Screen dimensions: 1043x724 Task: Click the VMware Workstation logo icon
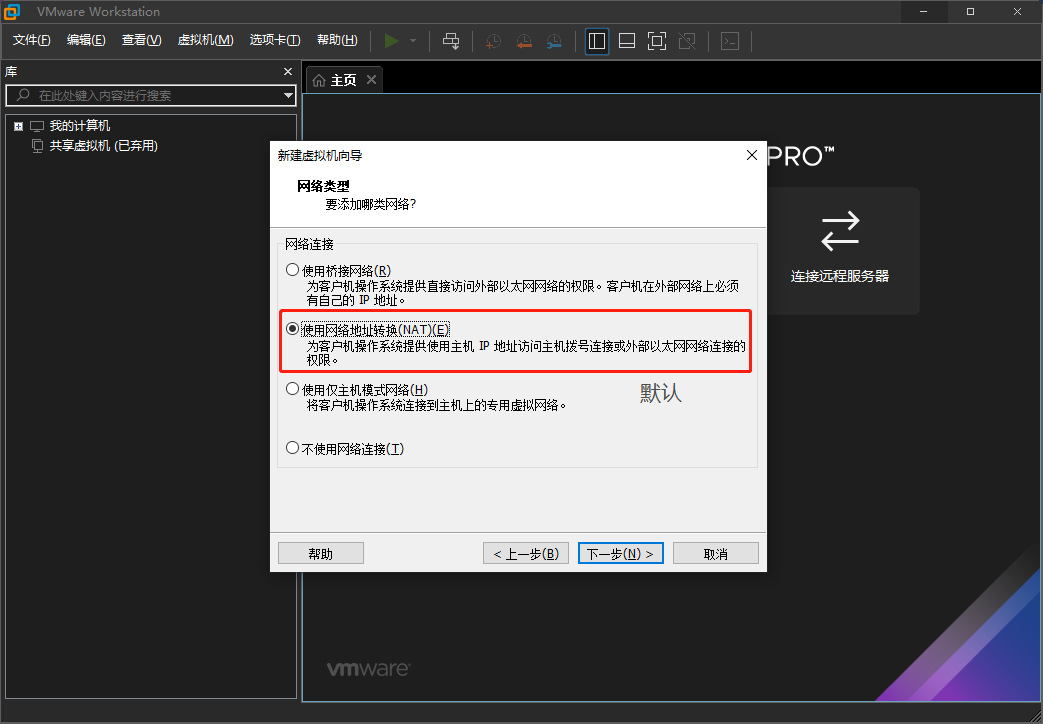[x=12, y=11]
